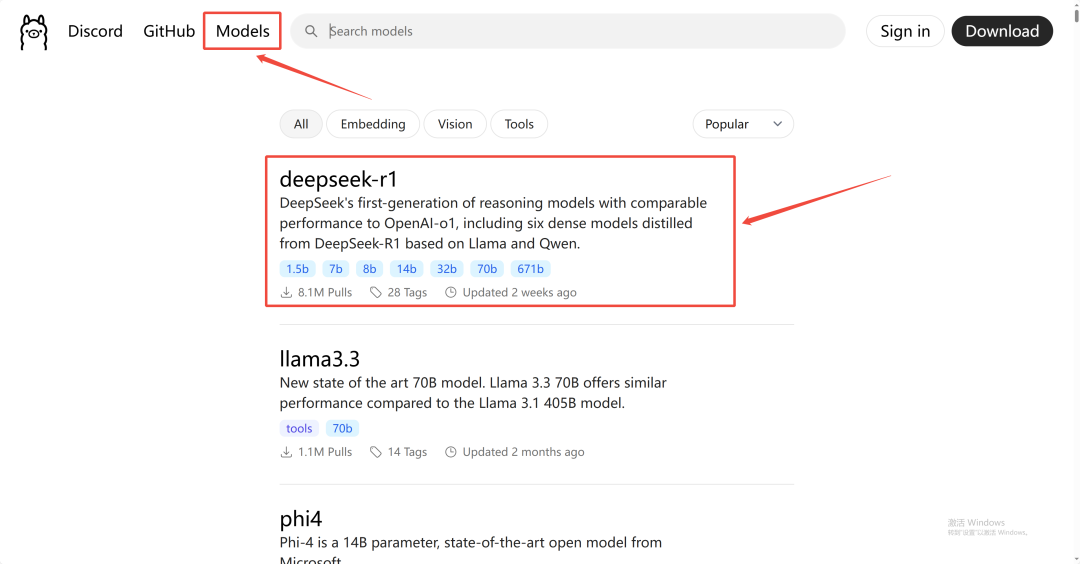Select the All filter tab

301,124
